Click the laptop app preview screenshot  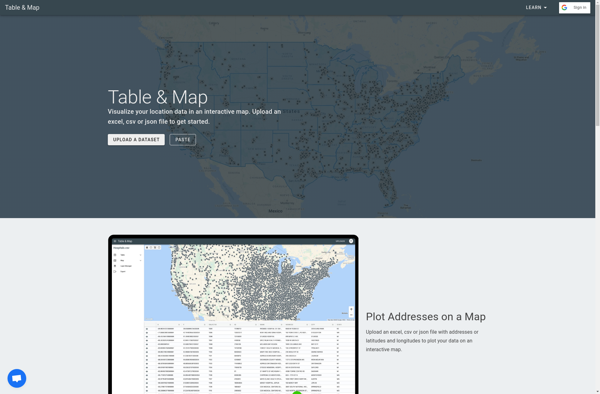233,314
